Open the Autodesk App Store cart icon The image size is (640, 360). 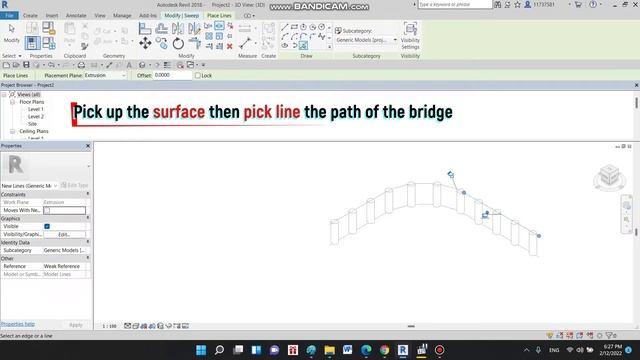[578, 4]
